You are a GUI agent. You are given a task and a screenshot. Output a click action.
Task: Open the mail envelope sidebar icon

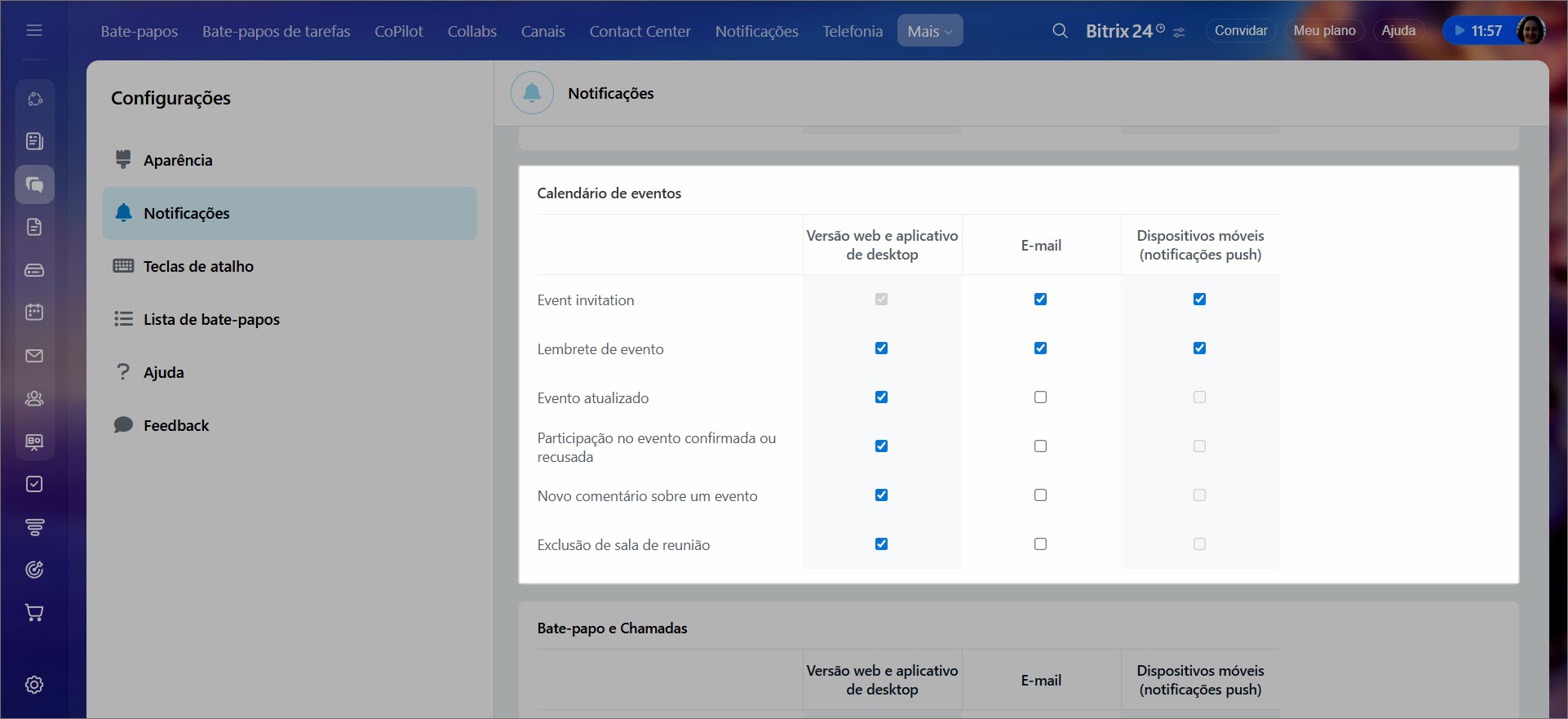pos(34,356)
